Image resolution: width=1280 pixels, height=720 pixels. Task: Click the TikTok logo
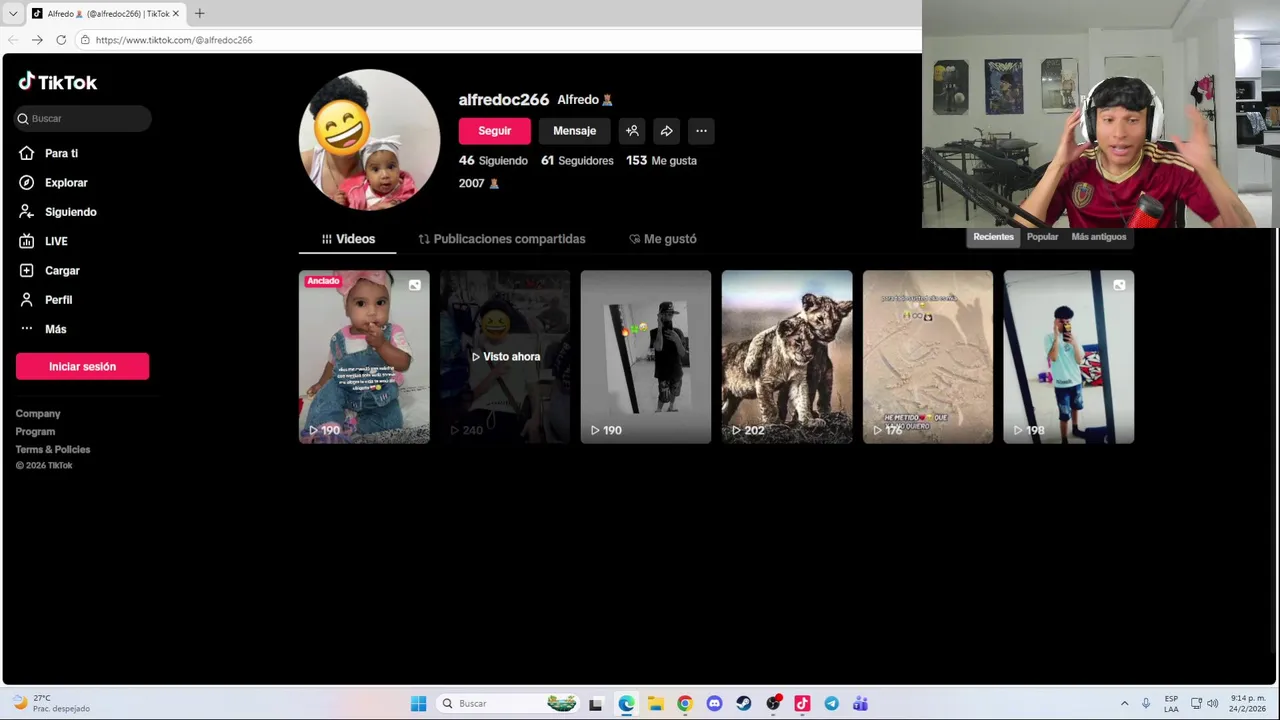pos(57,82)
